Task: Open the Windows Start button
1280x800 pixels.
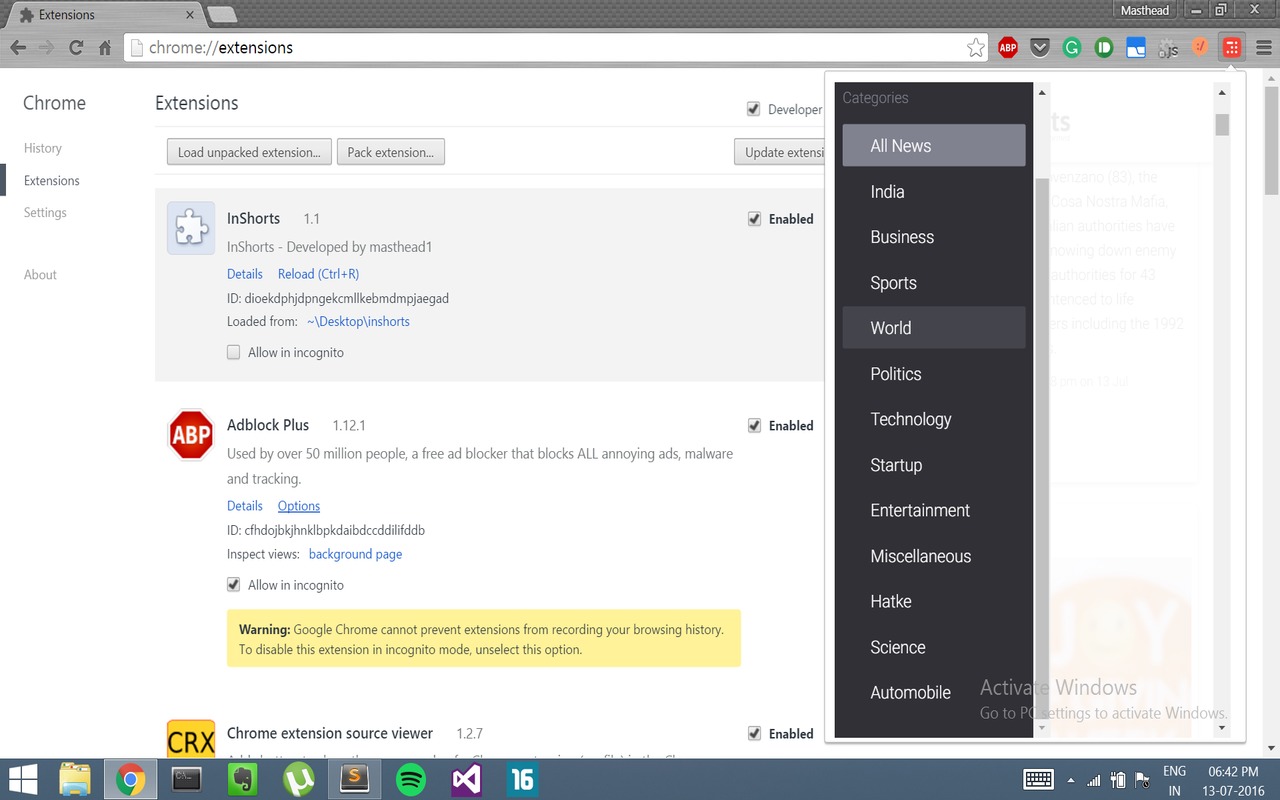Action: coord(23,779)
